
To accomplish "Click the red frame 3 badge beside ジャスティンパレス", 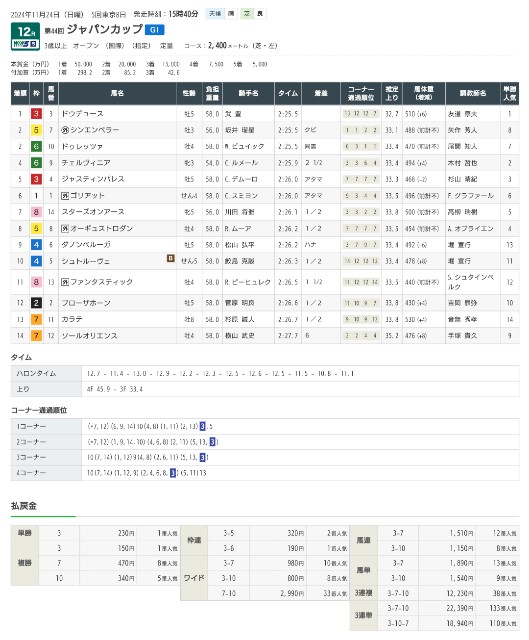I will [36, 179].
